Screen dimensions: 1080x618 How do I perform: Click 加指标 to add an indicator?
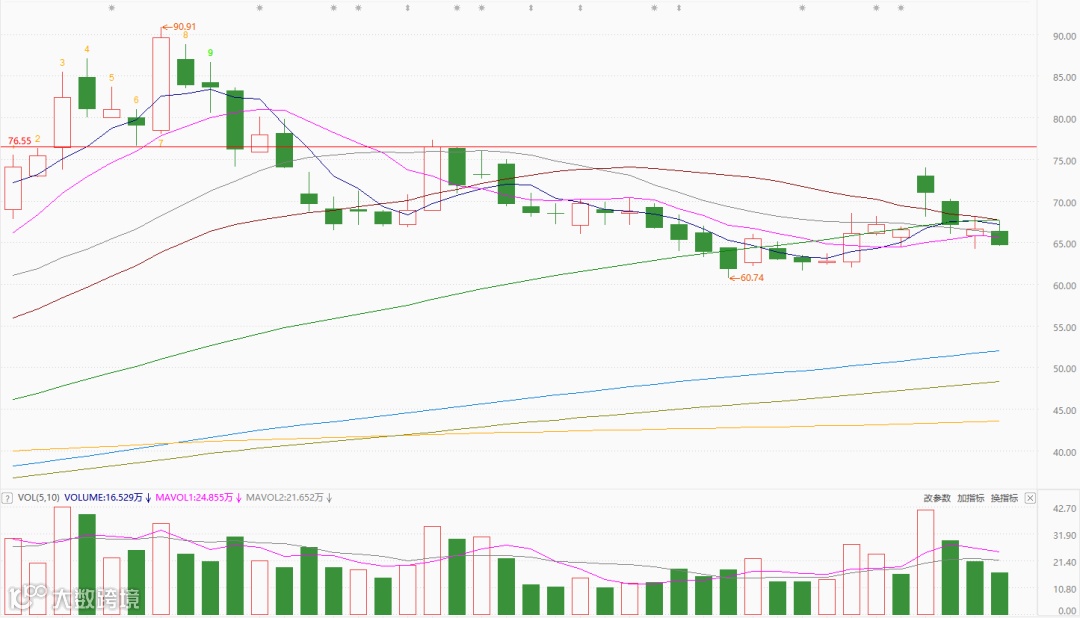pyautogui.click(x=970, y=497)
